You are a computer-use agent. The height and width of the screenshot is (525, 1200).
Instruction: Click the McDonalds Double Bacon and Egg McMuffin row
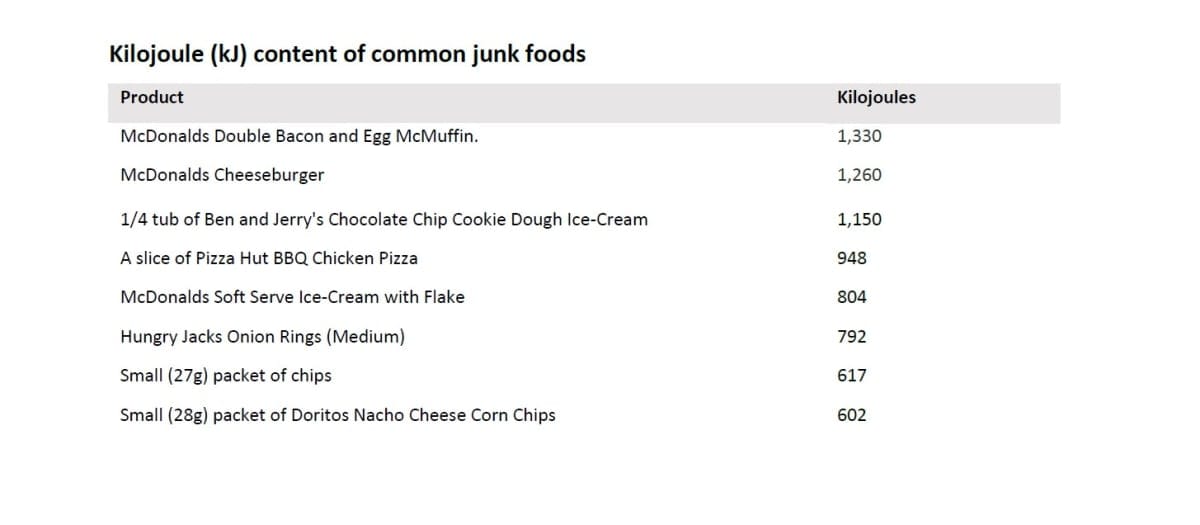[298, 136]
